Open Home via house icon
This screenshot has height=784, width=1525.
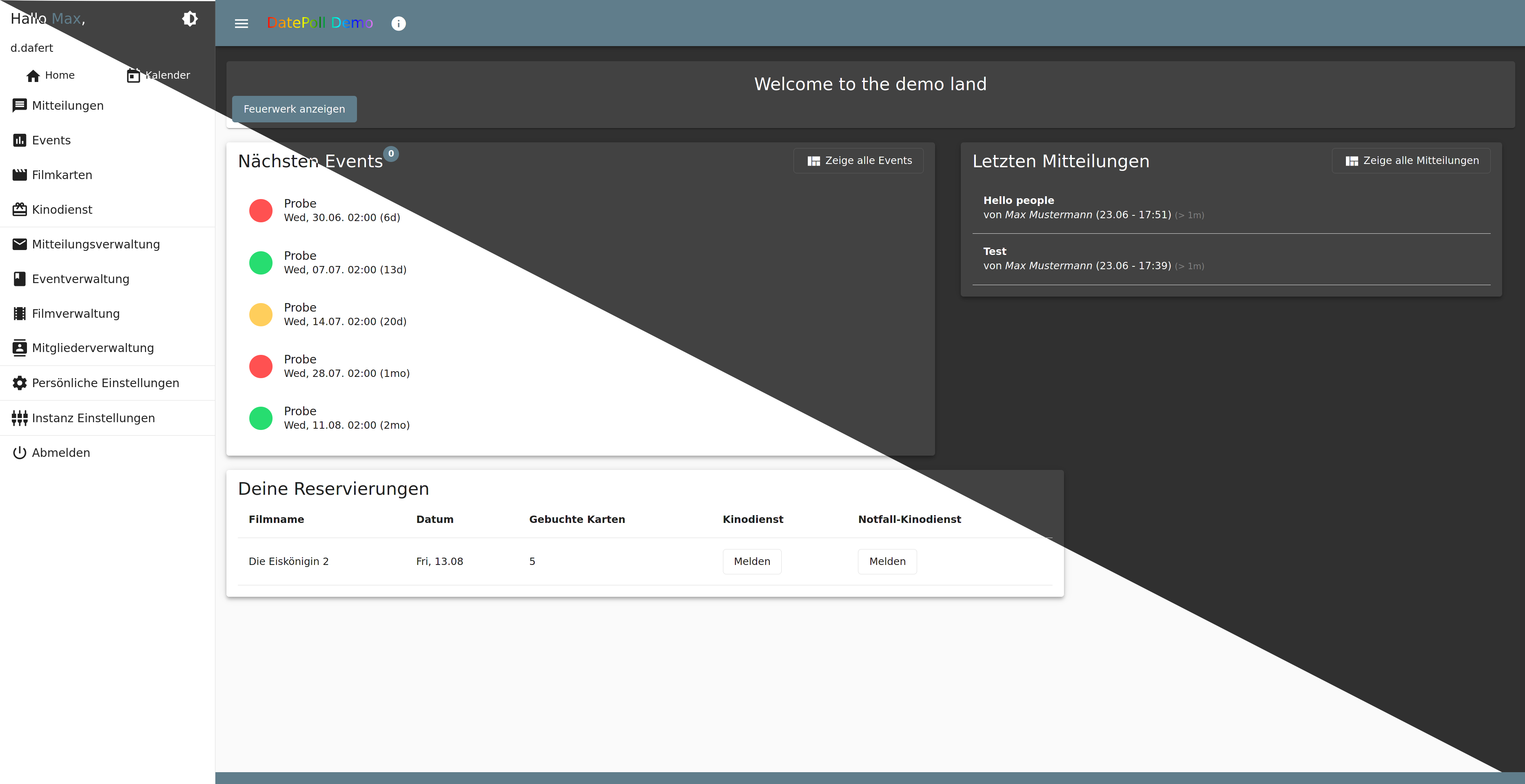[33, 76]
